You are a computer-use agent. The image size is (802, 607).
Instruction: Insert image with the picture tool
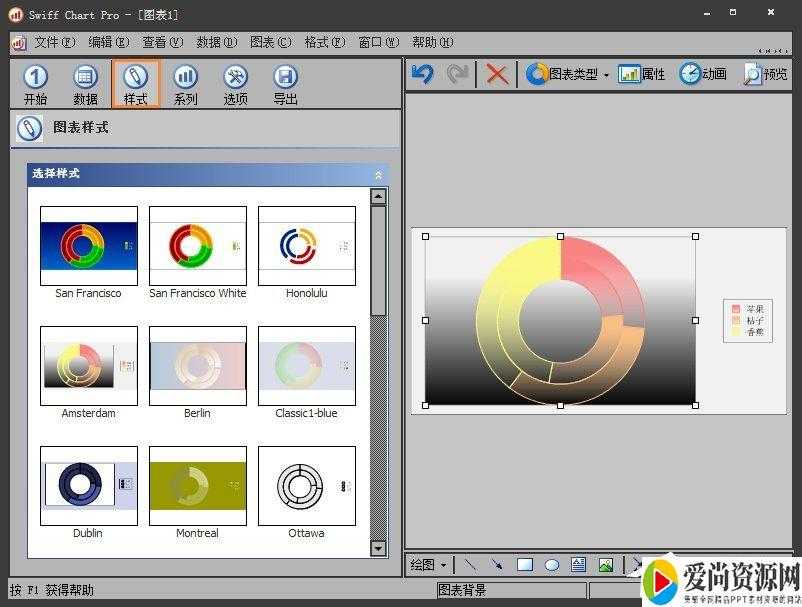(605, 565)
